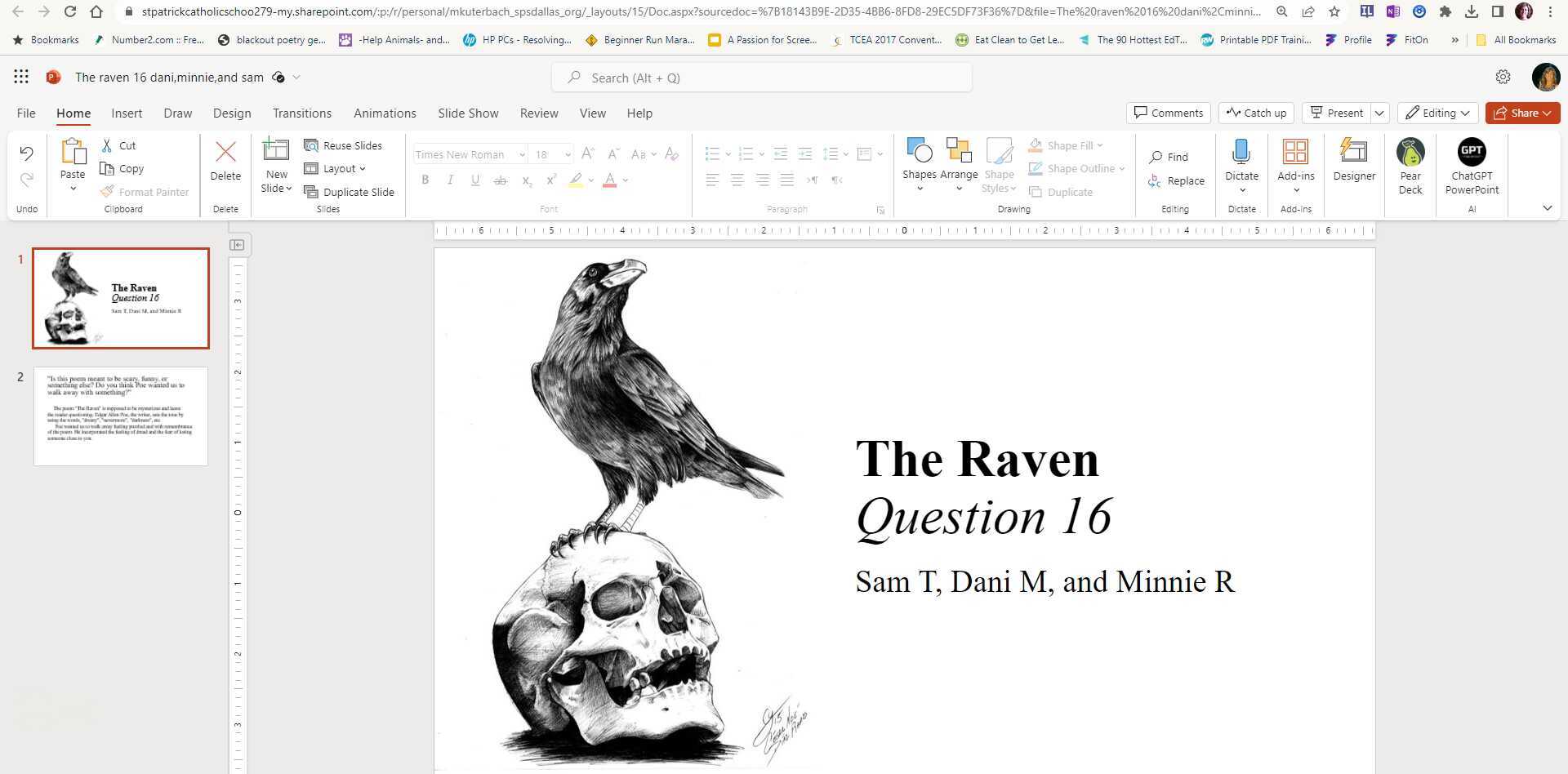Viewport: 1568px width, 774px height.
Task: Open the app launcher waffle icon
Action: click(x=21, y=77)
